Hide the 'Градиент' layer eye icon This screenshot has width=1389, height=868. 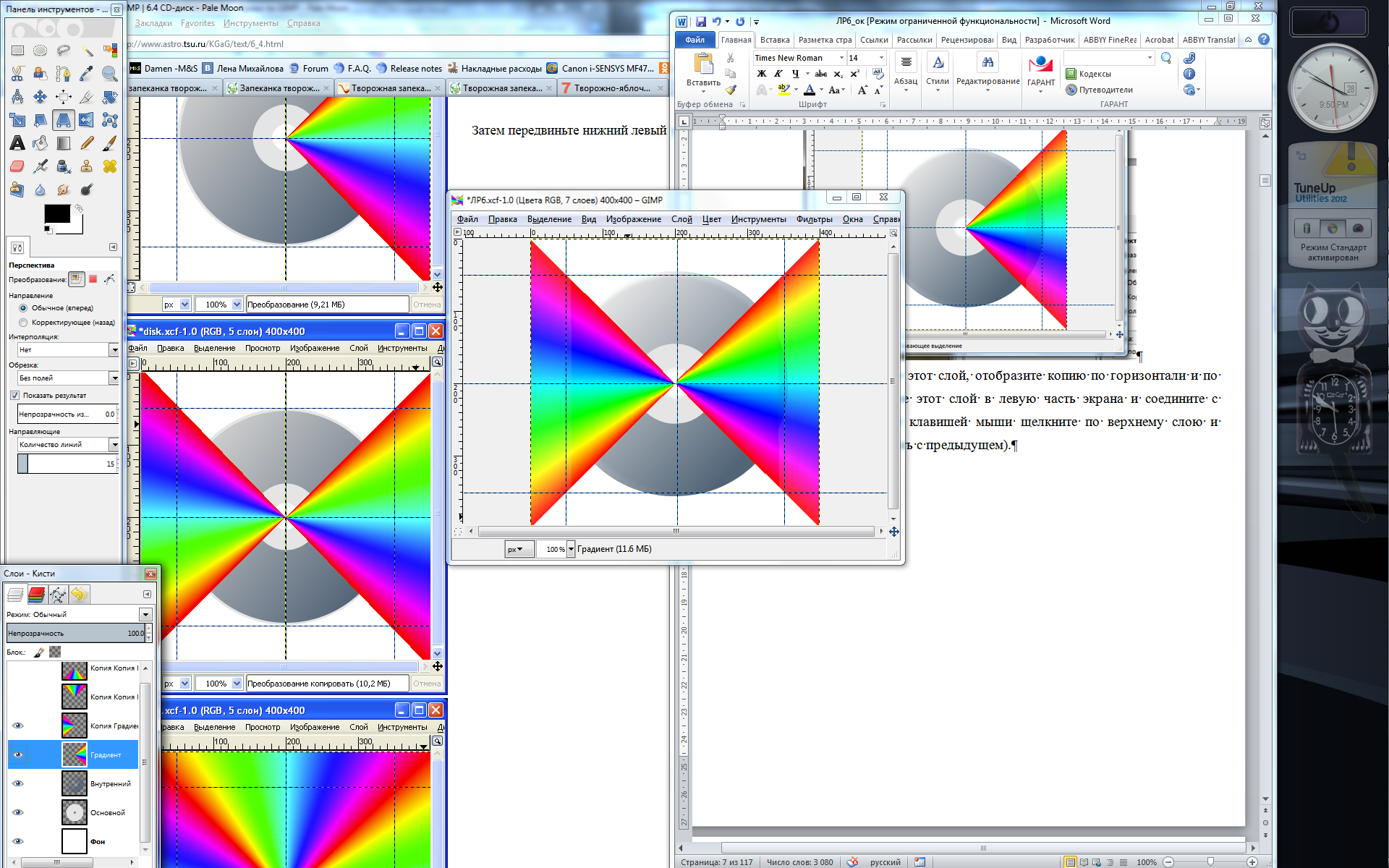point(18,754)
